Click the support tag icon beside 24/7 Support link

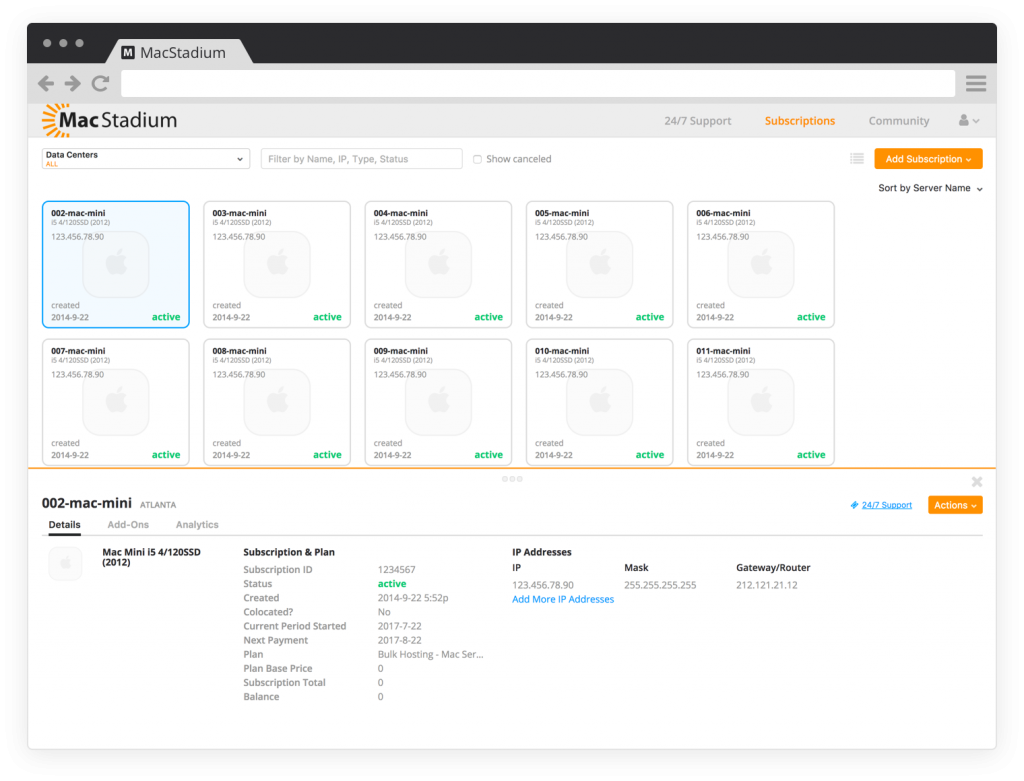[854, 505]
